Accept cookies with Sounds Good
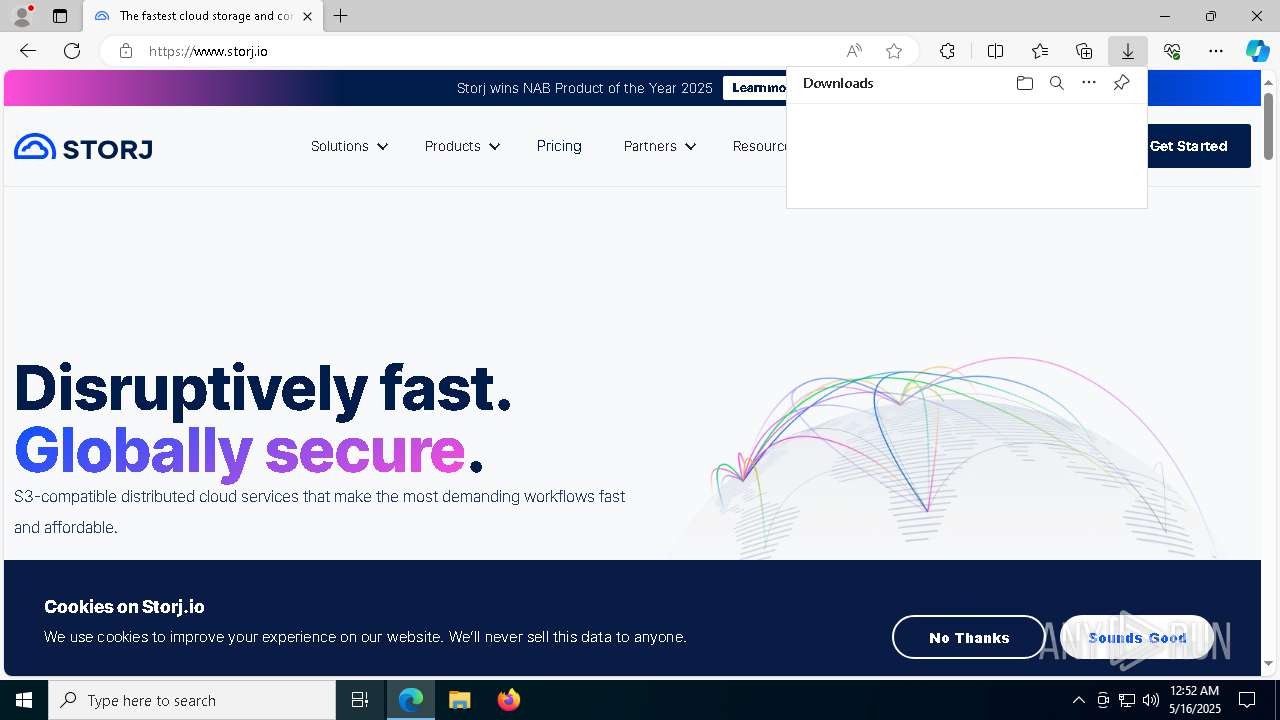The image size is (1280, 720). pyautogui.click(x=1137, y=637)
